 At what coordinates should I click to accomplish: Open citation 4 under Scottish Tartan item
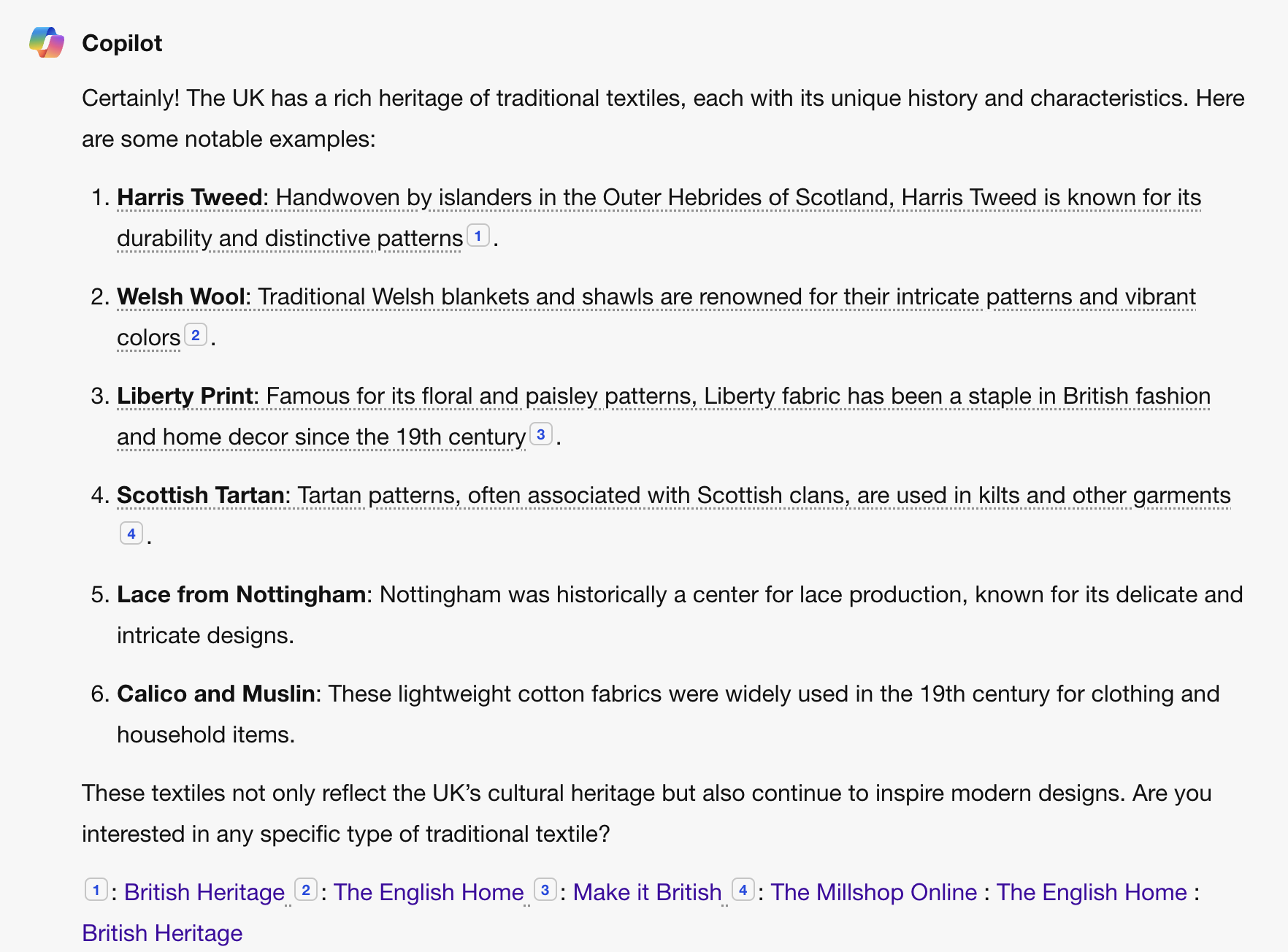coord(131,534)
